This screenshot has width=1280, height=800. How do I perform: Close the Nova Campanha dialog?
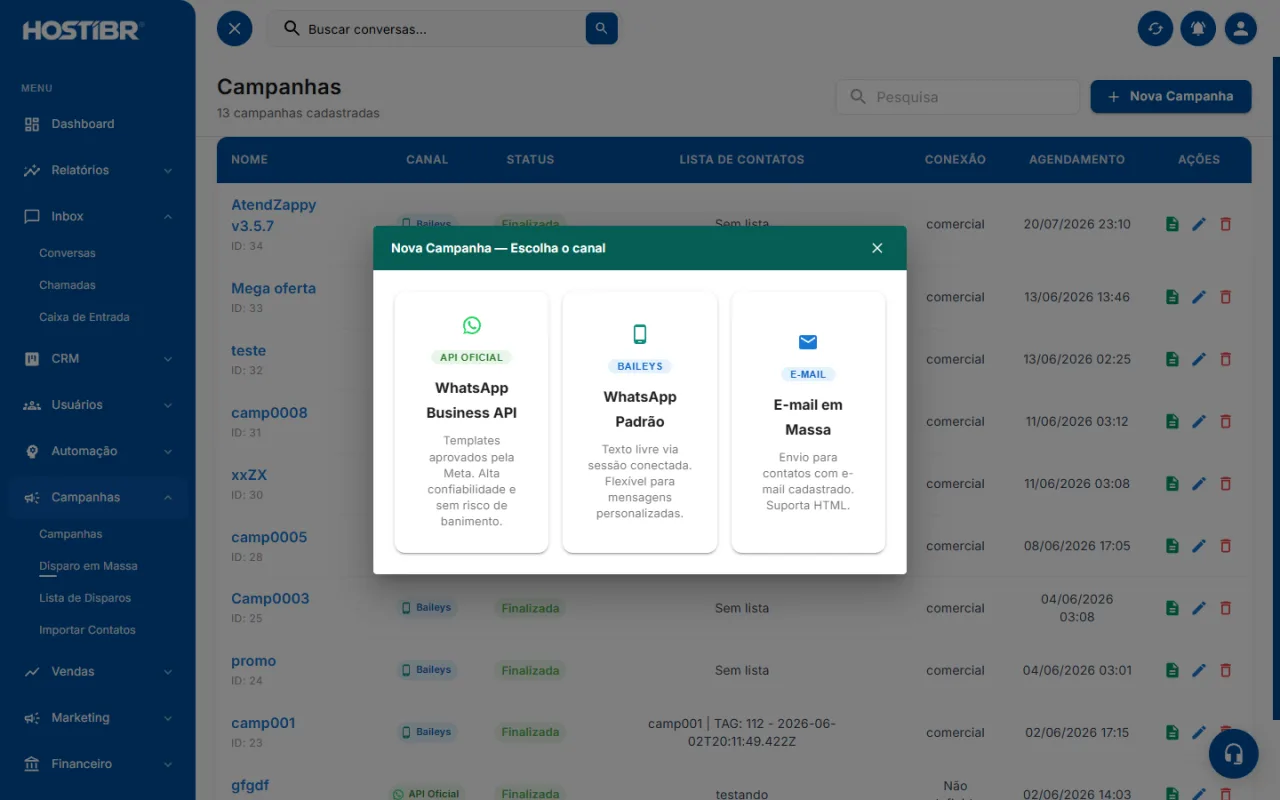[877, 248]
